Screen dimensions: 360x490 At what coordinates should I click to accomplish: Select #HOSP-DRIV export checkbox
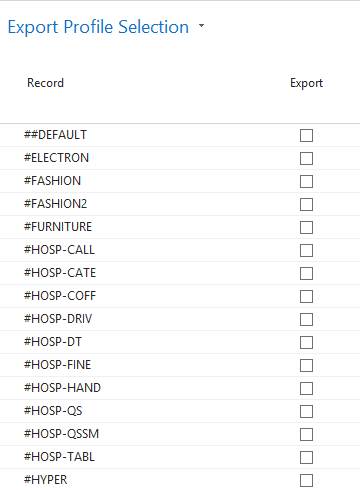(x=306, y=319)
